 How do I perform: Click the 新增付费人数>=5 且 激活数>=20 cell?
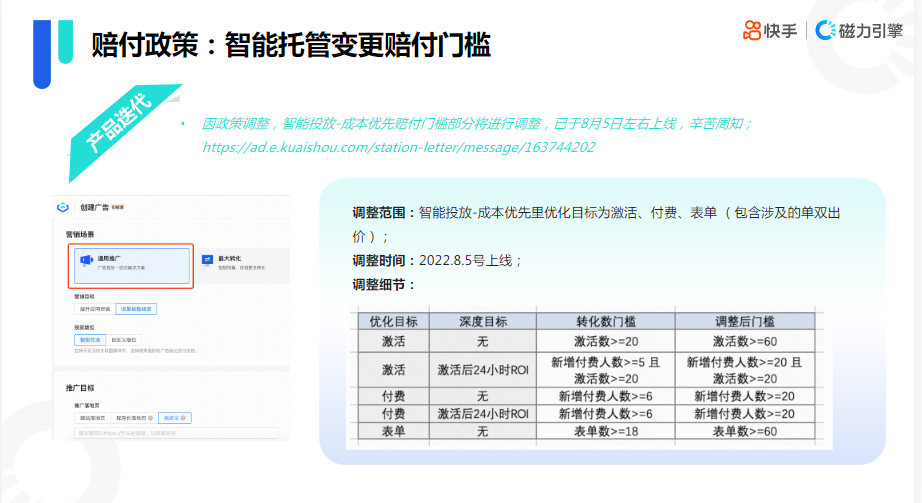click(606, 370)
